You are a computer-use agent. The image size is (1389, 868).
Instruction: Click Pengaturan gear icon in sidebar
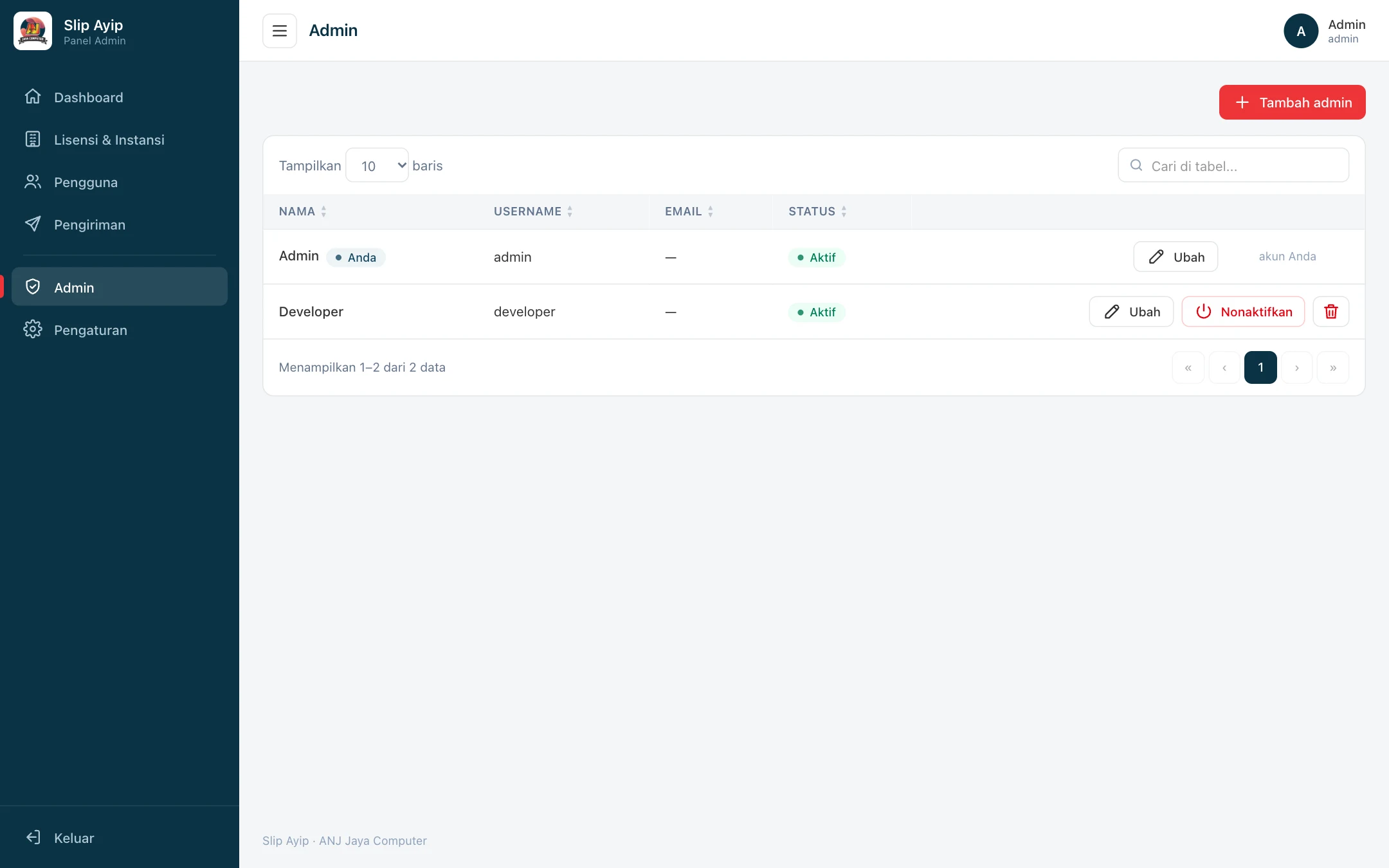33,330
